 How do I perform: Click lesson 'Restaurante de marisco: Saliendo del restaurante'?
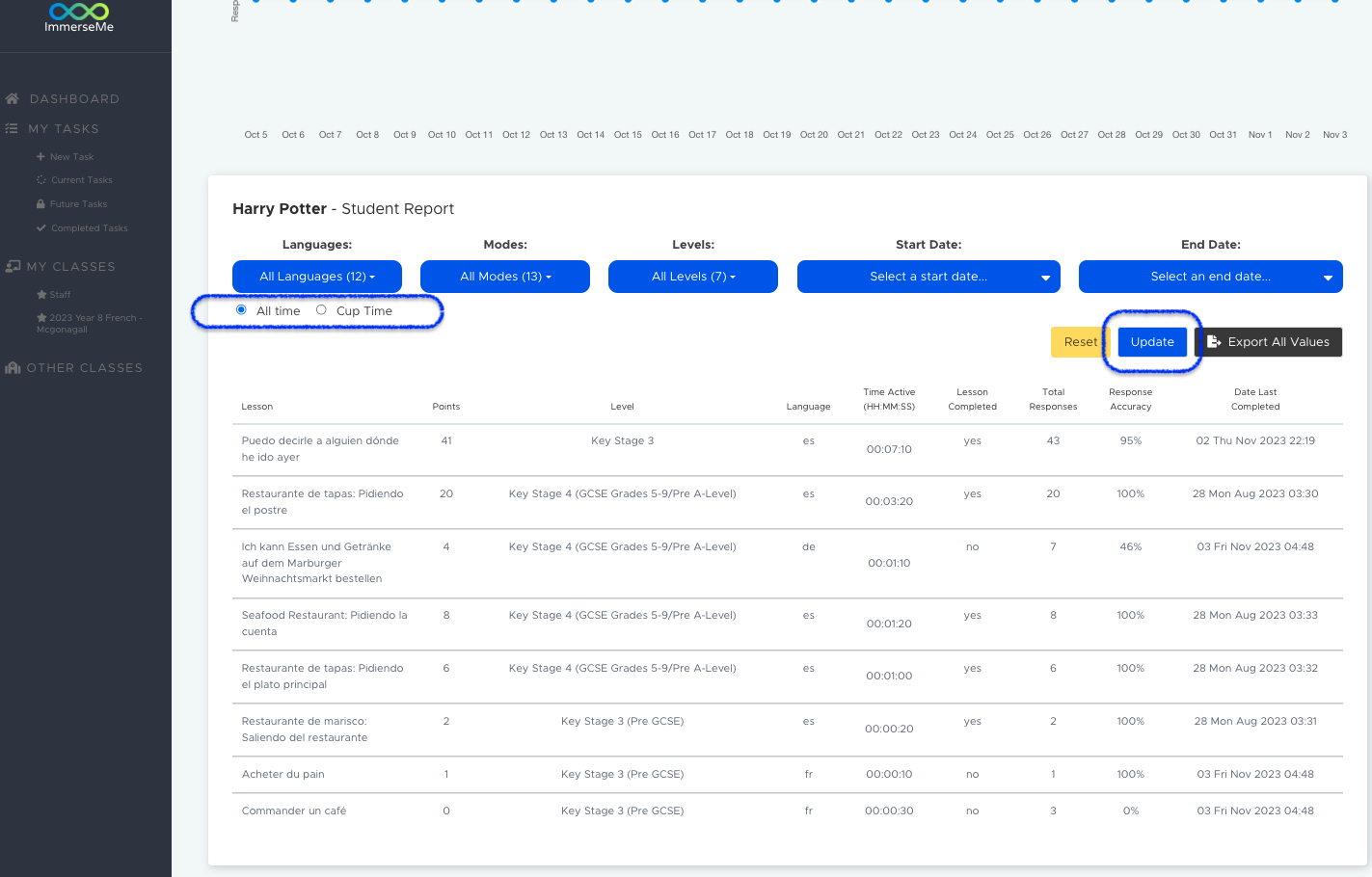pos(305,730)
